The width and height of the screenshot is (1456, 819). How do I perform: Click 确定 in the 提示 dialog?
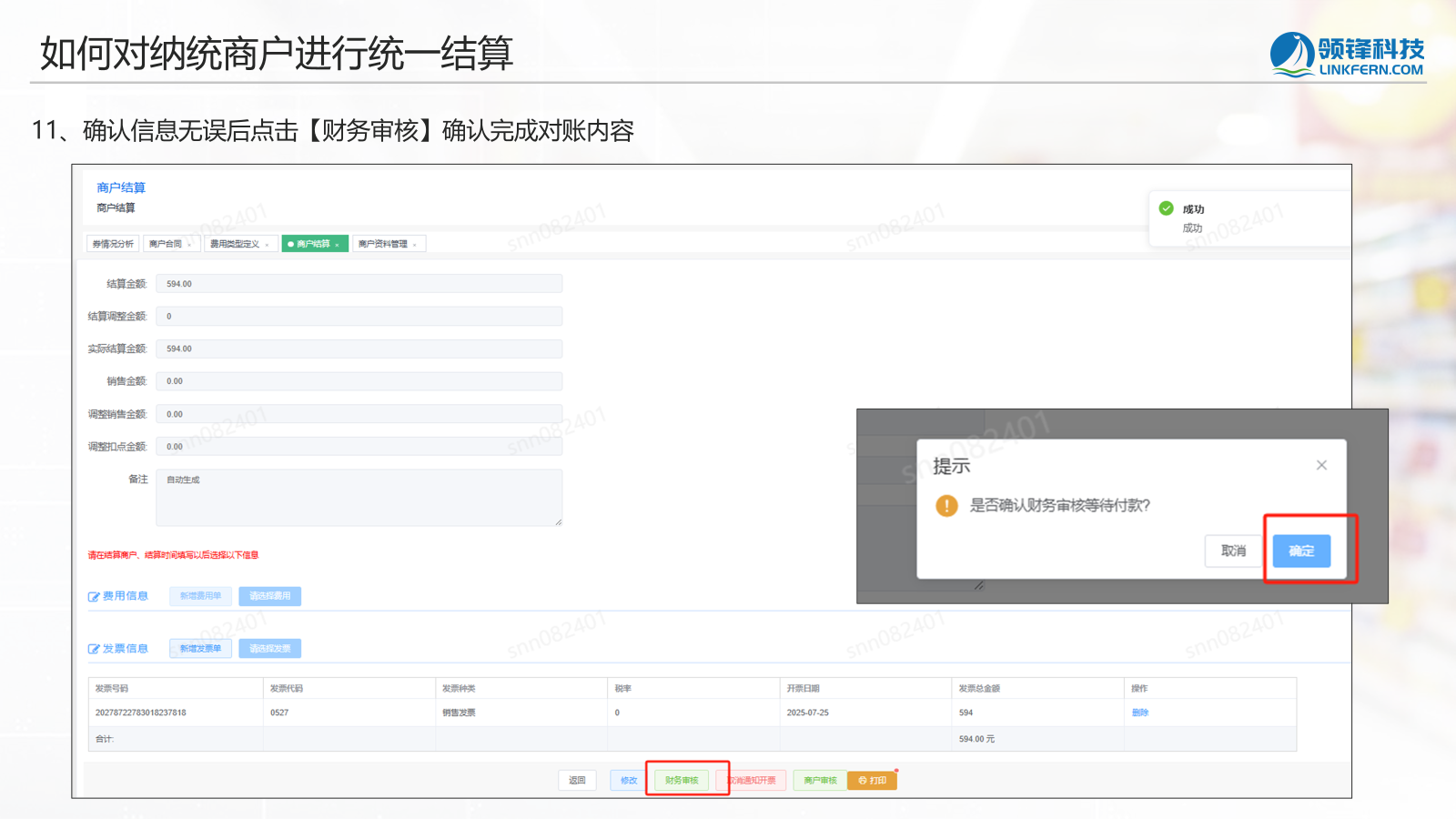click(x=1301, y=551)
